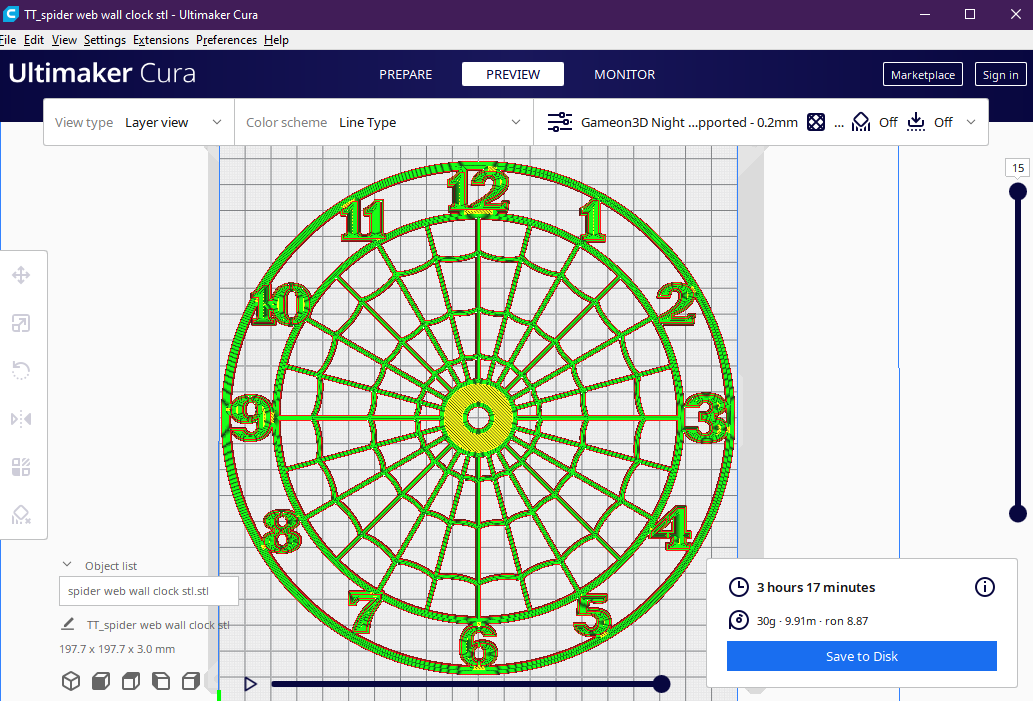Click the support status icon
The height and width of the screenshot is (701, 1033).
861,122
